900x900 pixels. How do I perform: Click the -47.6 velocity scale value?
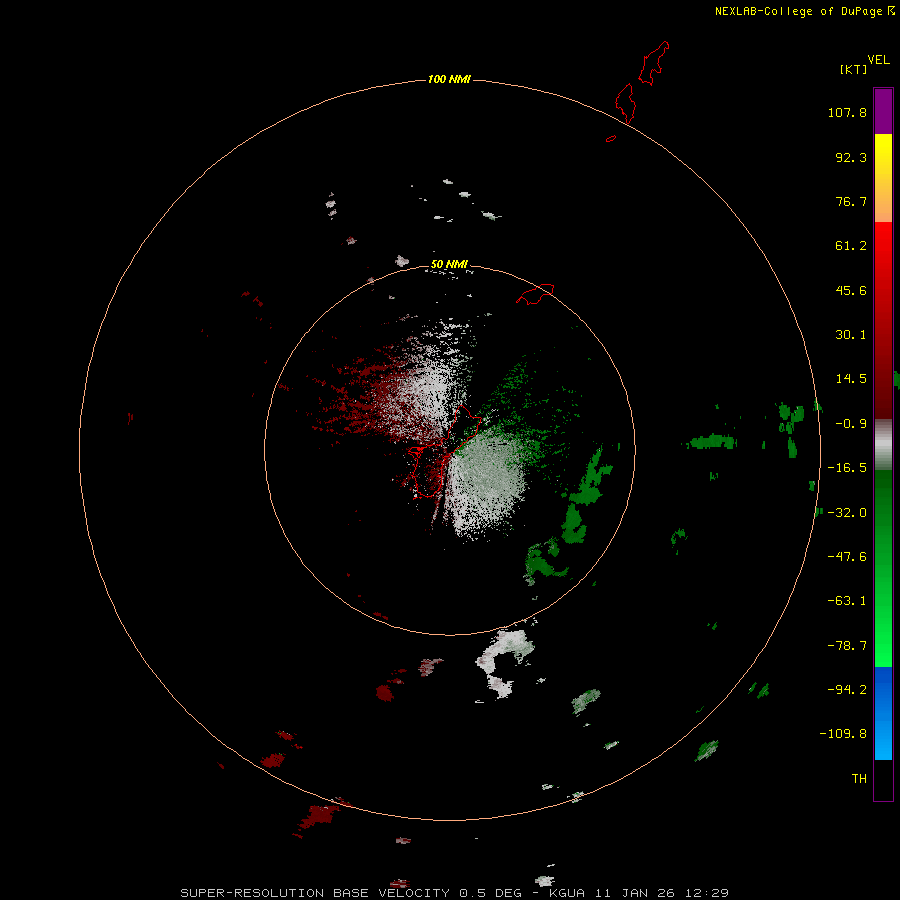[x=847, y=557]
